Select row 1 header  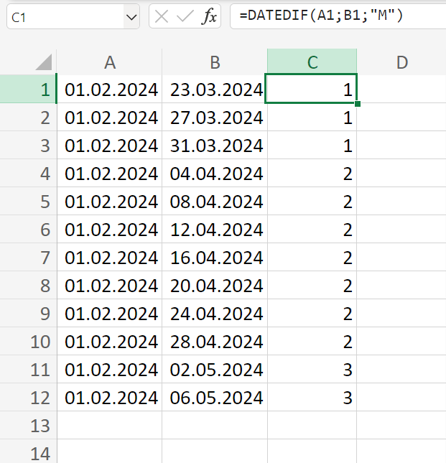(x=28, y=89)
